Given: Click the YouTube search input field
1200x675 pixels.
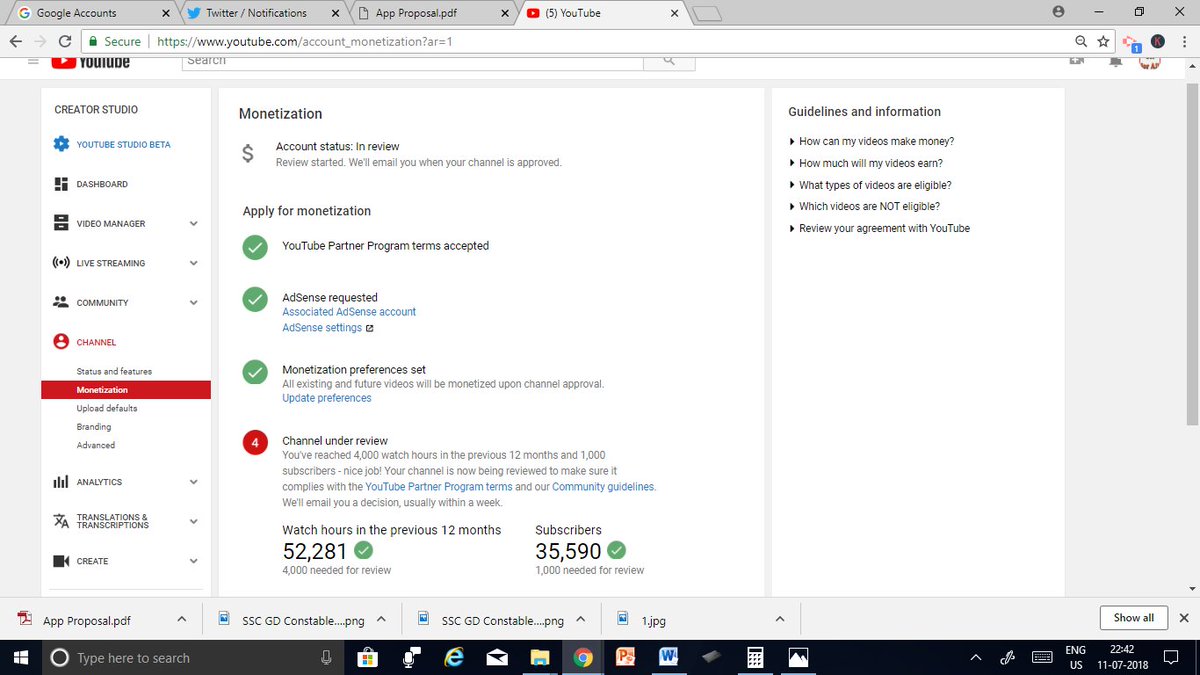Looking at the screenshot, I should pos(413,61).
